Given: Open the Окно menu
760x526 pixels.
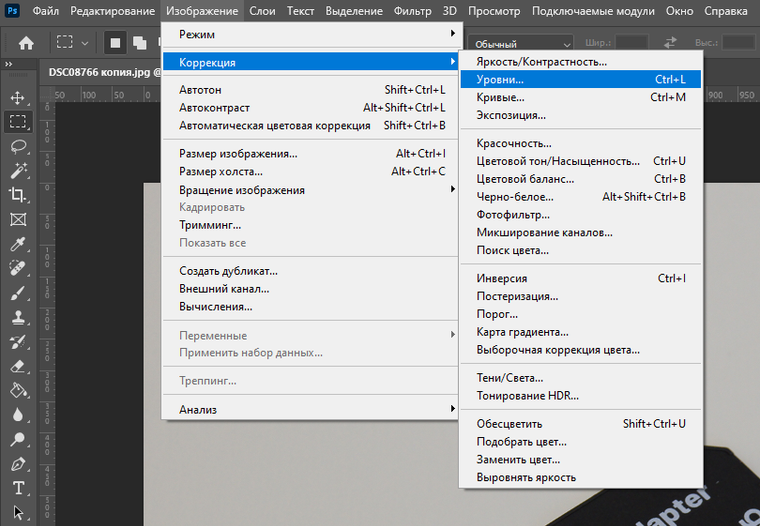Looking at the screenshot, I should tap(679, 11).
